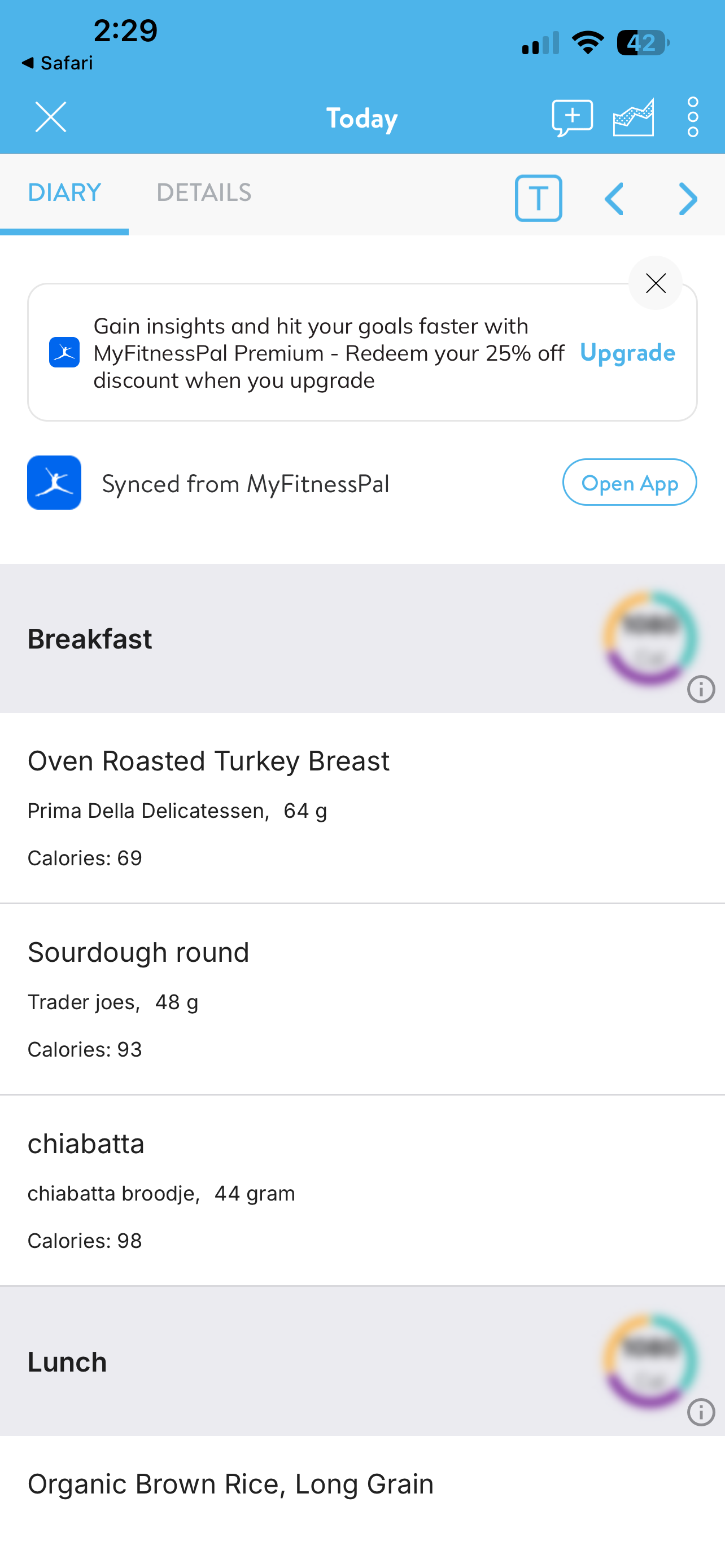Return to Safari via back link
Screen dimensions: 725x1568
tap(57, 63)
